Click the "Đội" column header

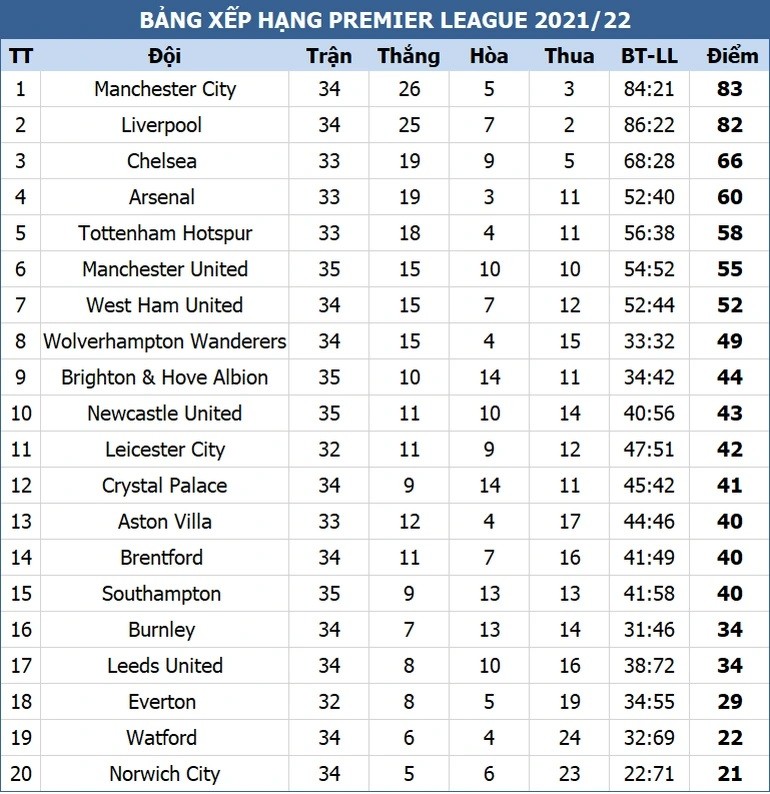coord(164,55)
